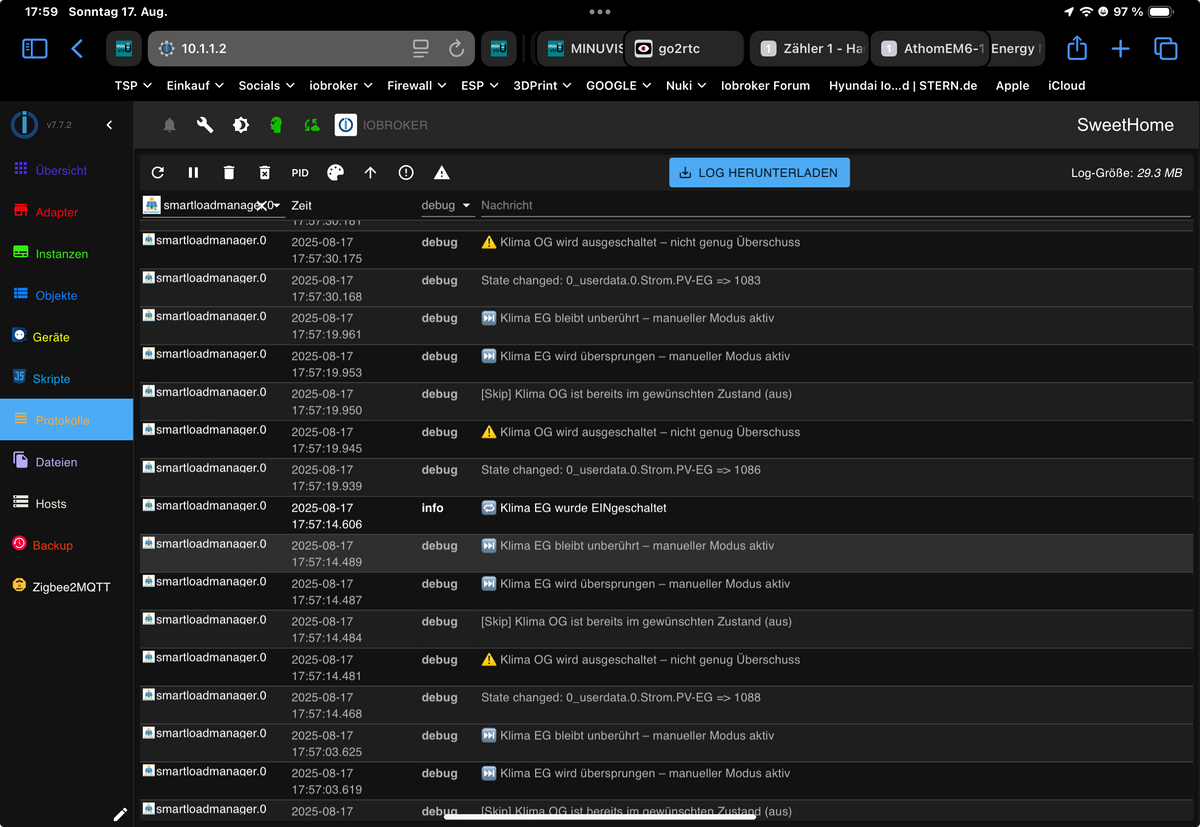Expand the Firewall bookmarks folder
1200x827 pixels.
417,86
